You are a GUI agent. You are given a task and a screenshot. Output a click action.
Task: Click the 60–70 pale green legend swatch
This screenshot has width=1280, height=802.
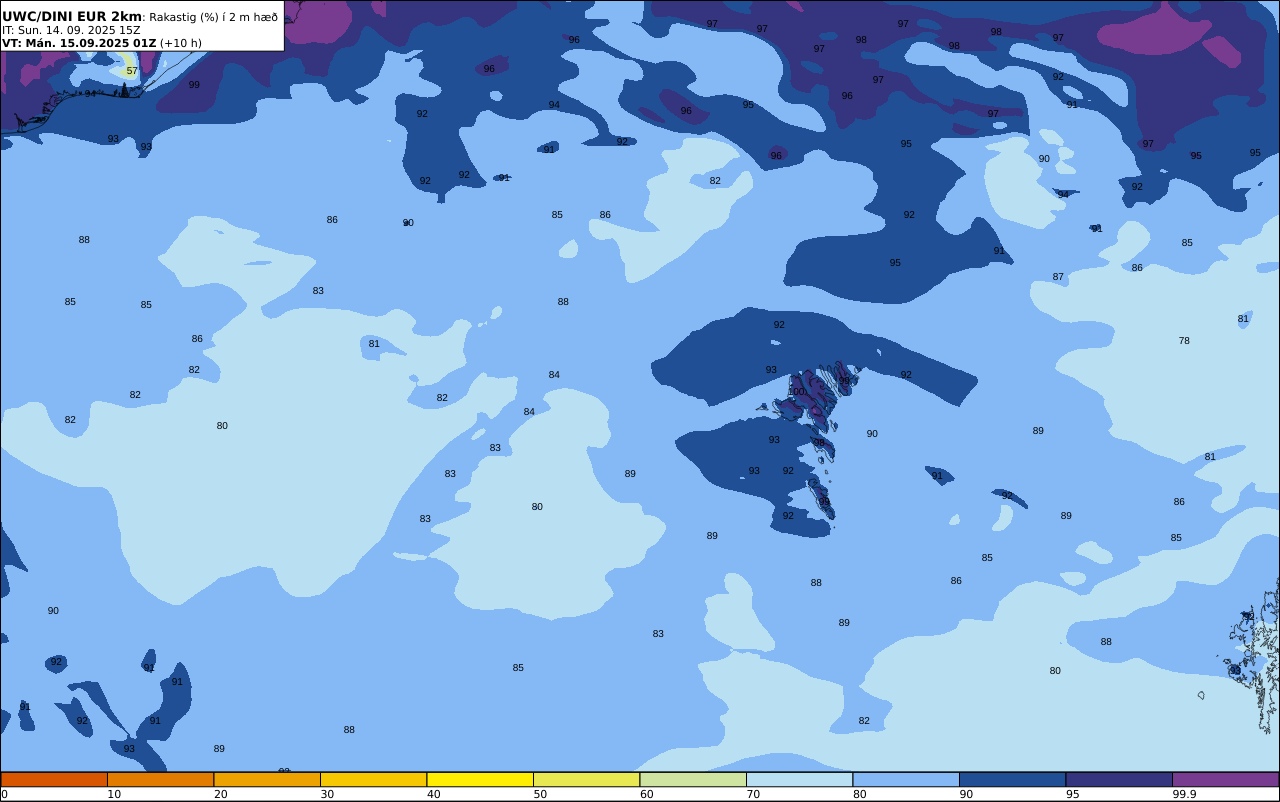click(693, 779)
